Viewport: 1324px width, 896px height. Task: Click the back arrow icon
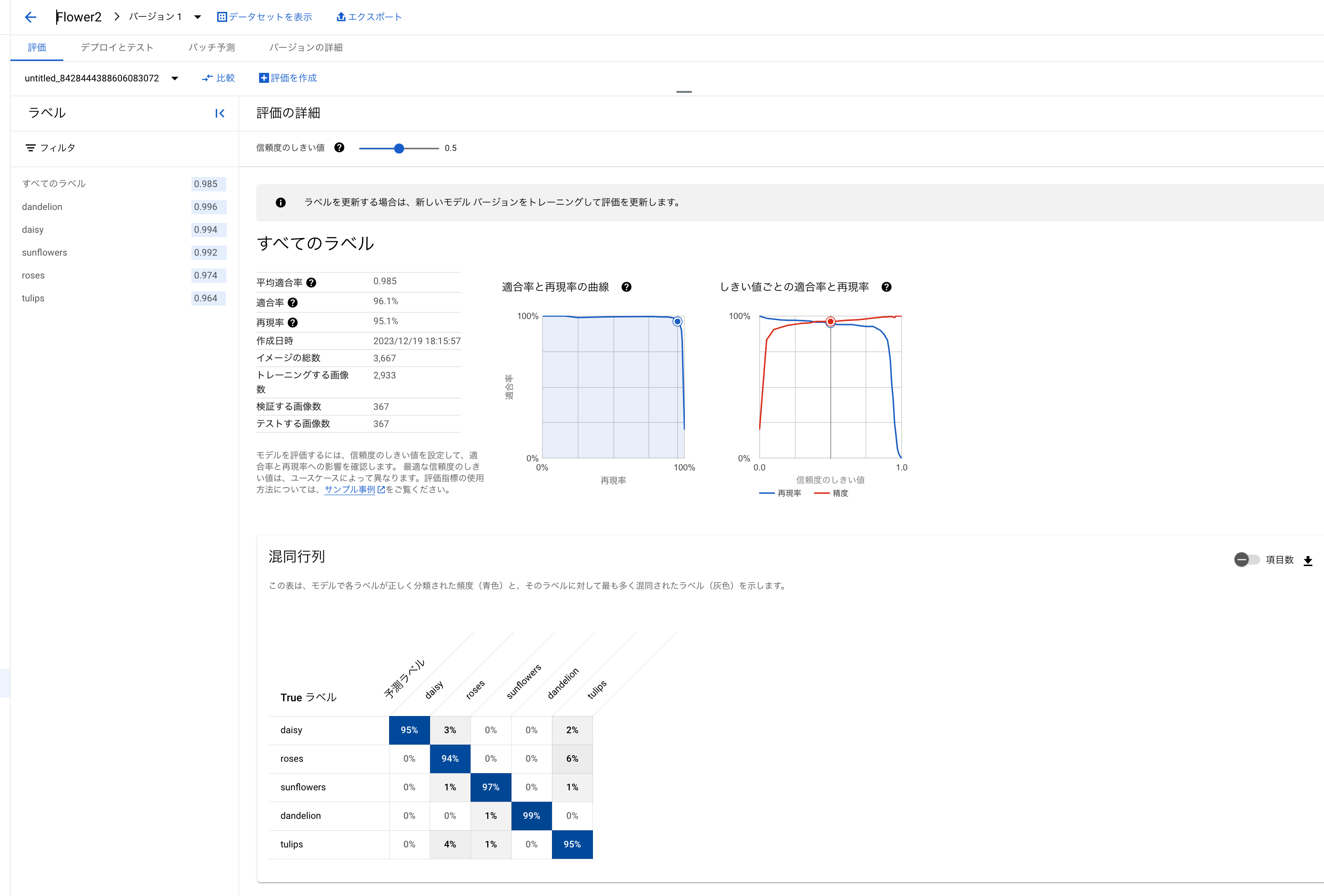(x=31, y=17)
